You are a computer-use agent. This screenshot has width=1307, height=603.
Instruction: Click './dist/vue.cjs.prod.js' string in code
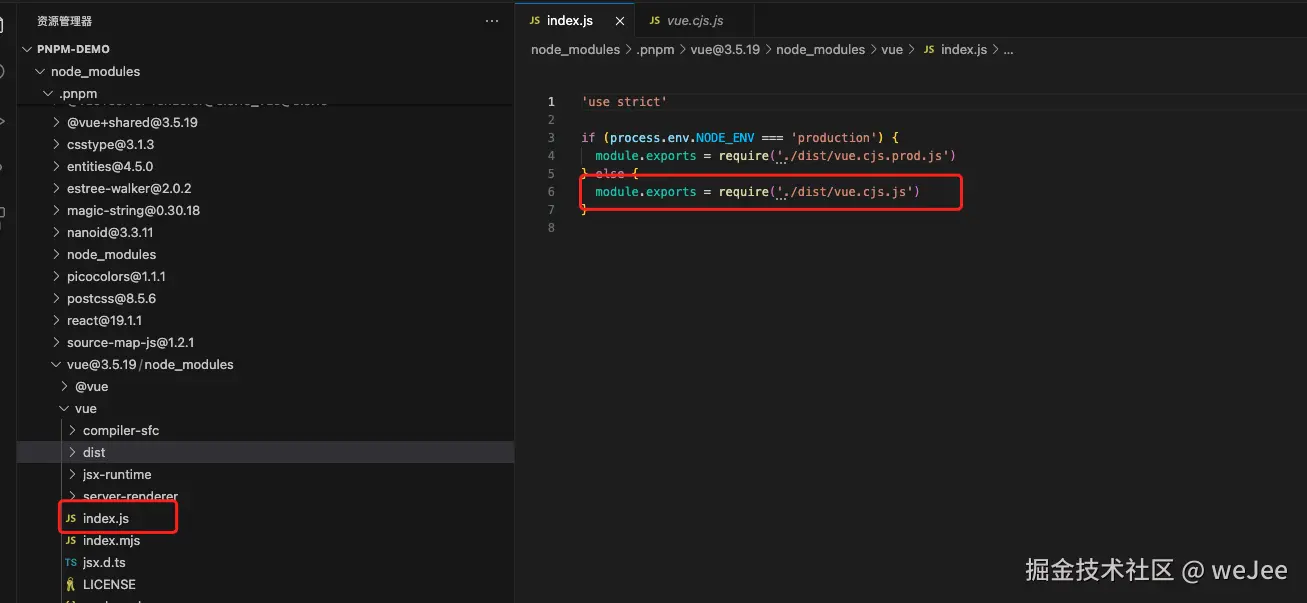coord(863,156)
